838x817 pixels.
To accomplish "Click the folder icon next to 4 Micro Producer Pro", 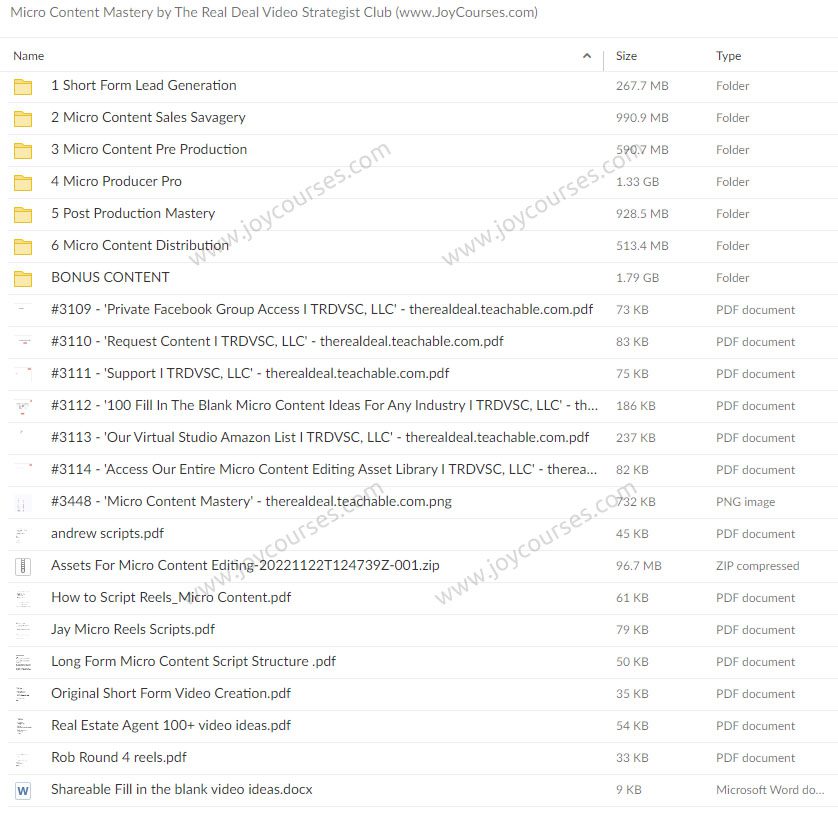I will (23, 183).
